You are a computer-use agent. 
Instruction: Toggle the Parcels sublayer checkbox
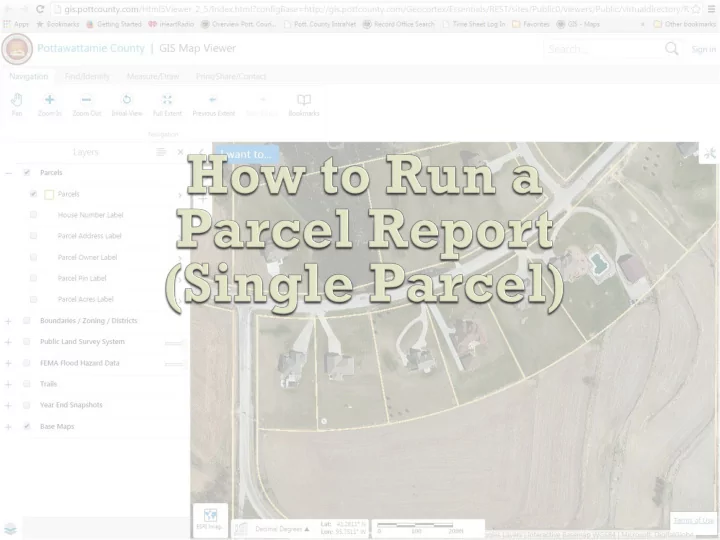click(33, 194)
